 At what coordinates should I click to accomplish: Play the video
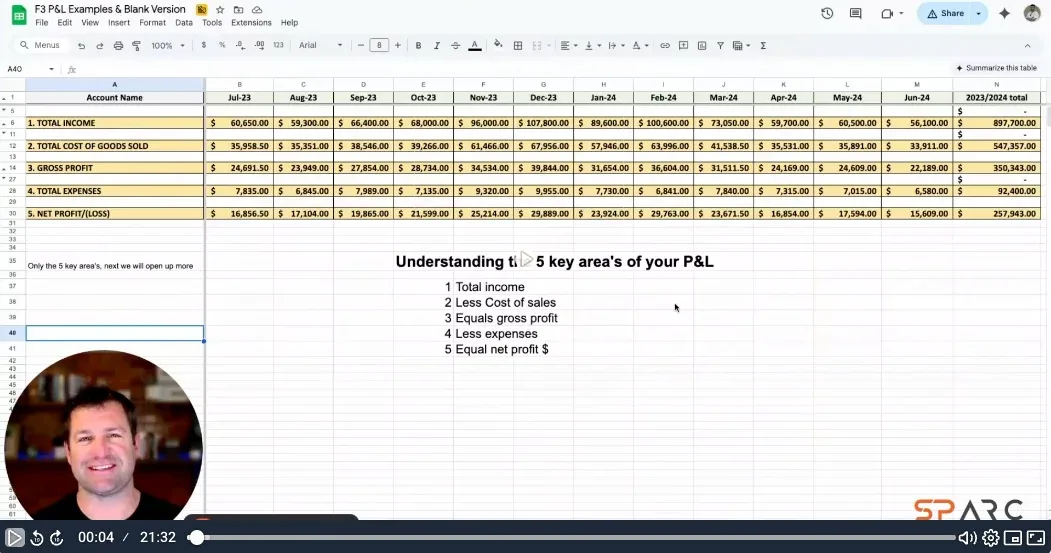pyautogui.click(x=14, y=537)
